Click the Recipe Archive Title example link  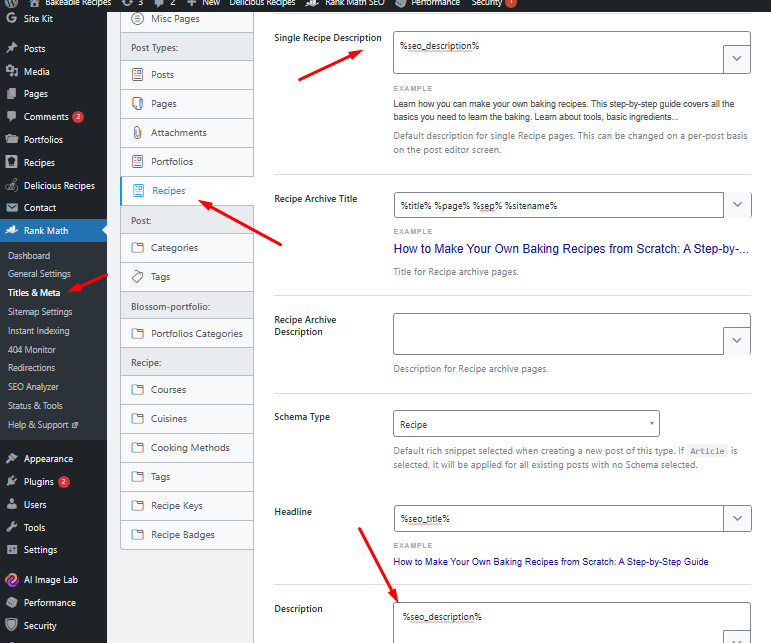pos(570,249)
